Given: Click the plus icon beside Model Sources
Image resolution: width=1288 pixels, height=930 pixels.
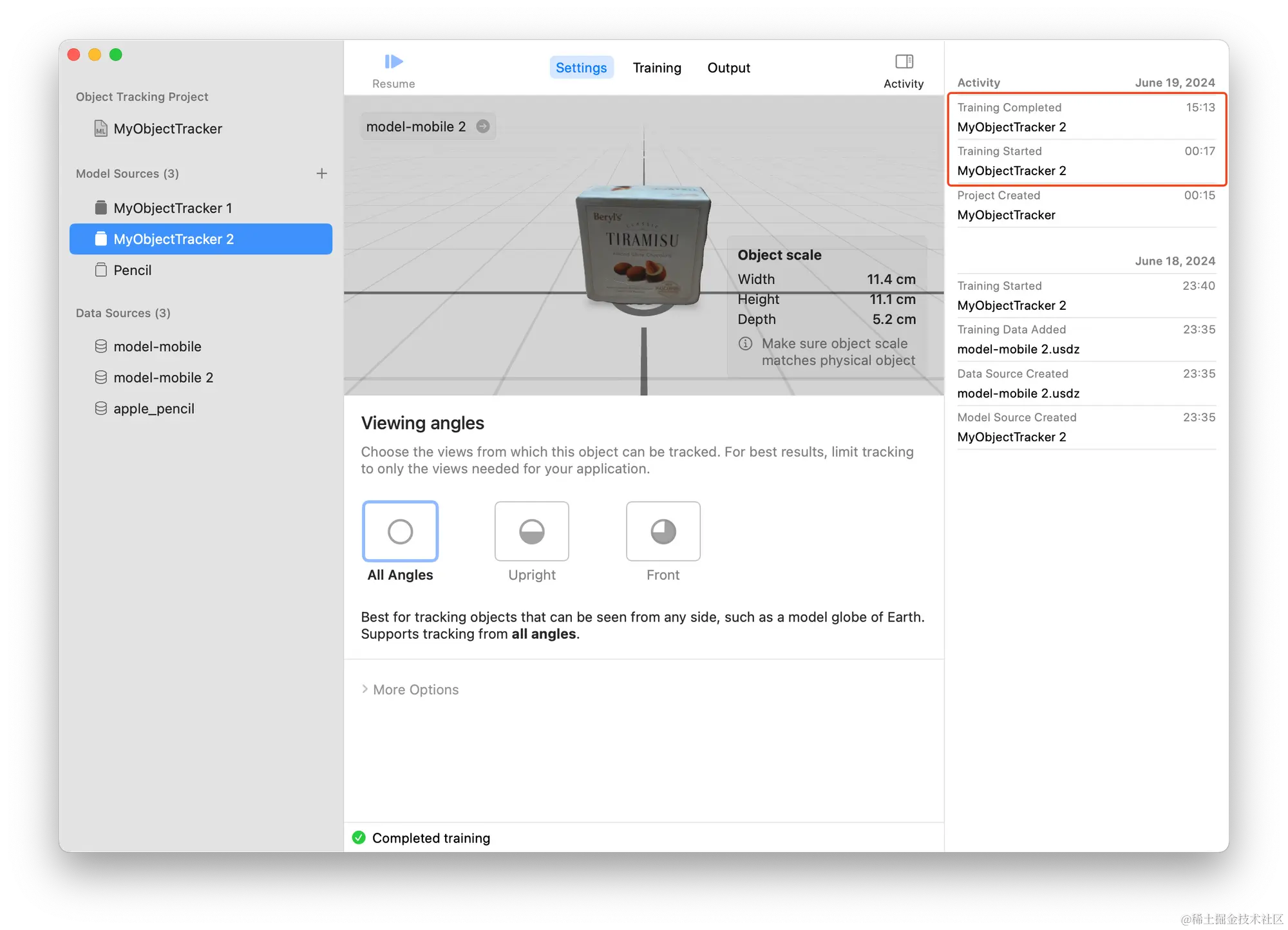Looking at the screenshot, I should [x=322, y=173].
